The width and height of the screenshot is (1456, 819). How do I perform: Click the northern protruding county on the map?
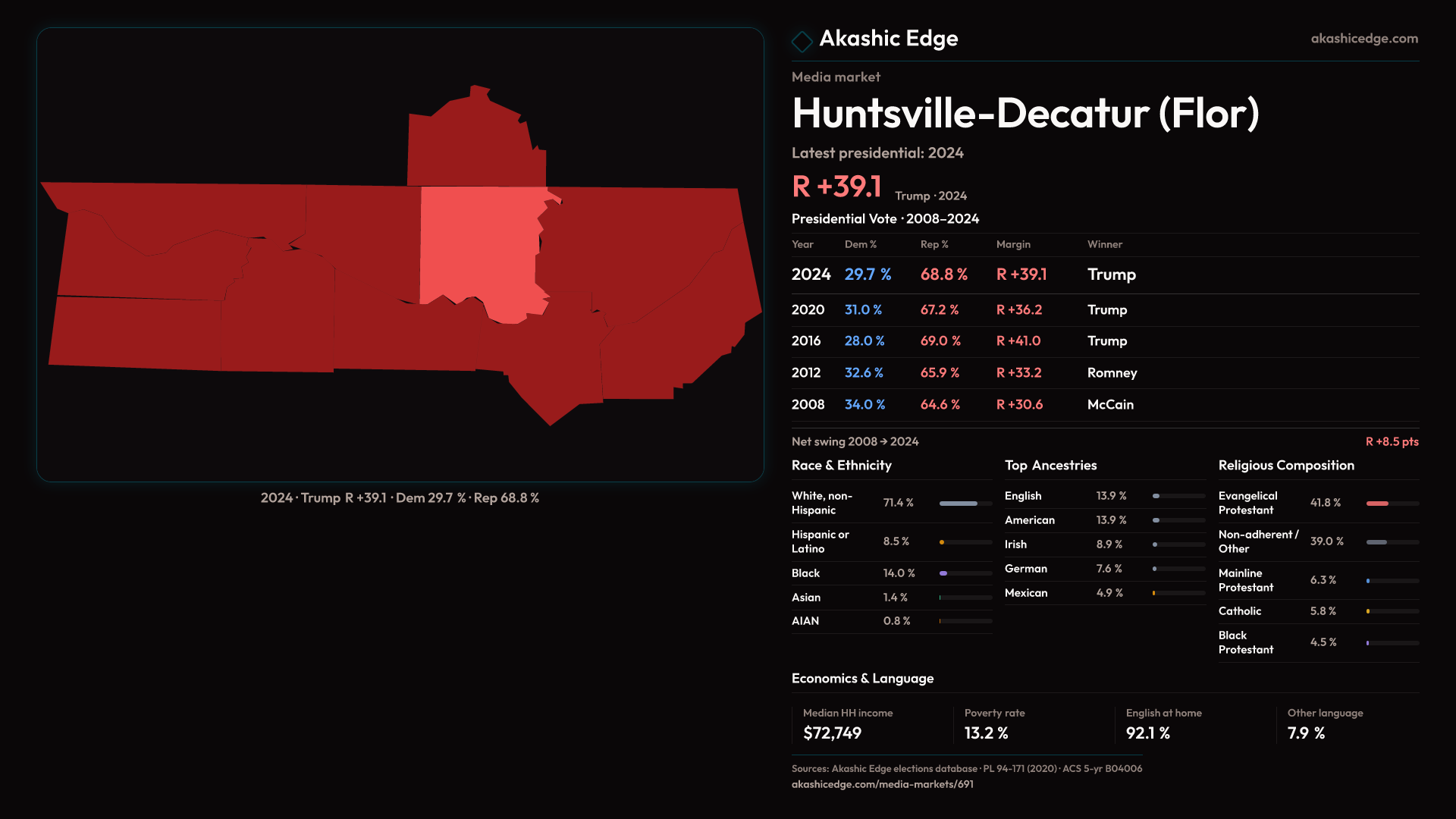[x=474, y=144]
